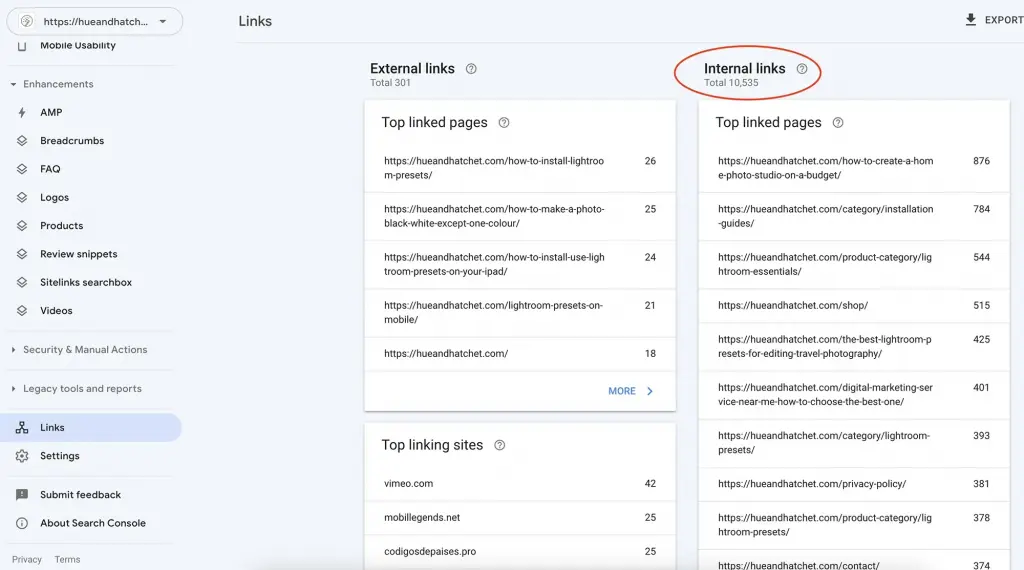The width and height of the screenshot is (1024, 570).
Task: Click the FAQ layers icon
Action: coord(22,169)
